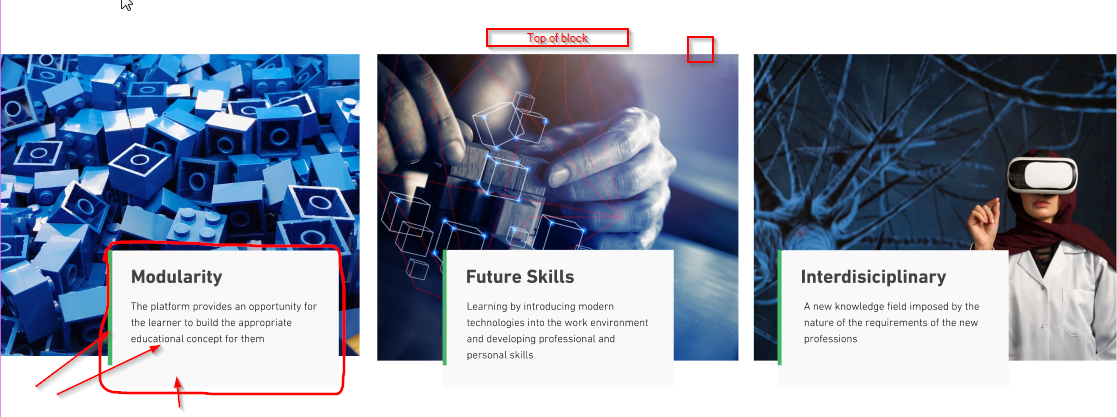This screenshot has height=417, width=1117.
Task: Click the Modularity description paragraph
Action: click(x=224, y=322)
